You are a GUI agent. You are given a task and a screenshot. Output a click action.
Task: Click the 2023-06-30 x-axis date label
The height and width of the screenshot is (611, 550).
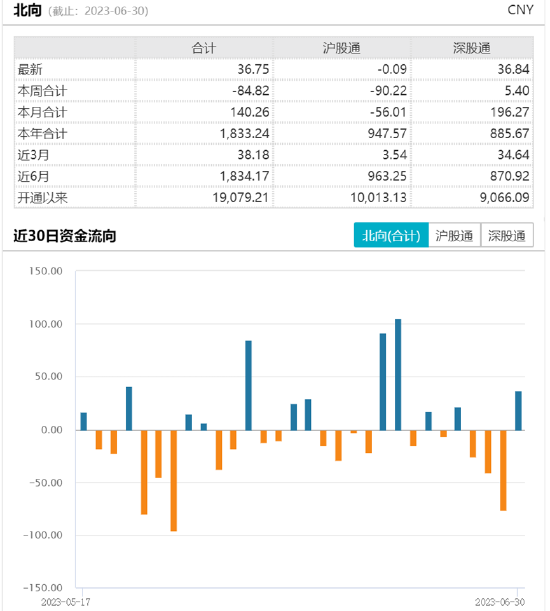pos(500,602)
